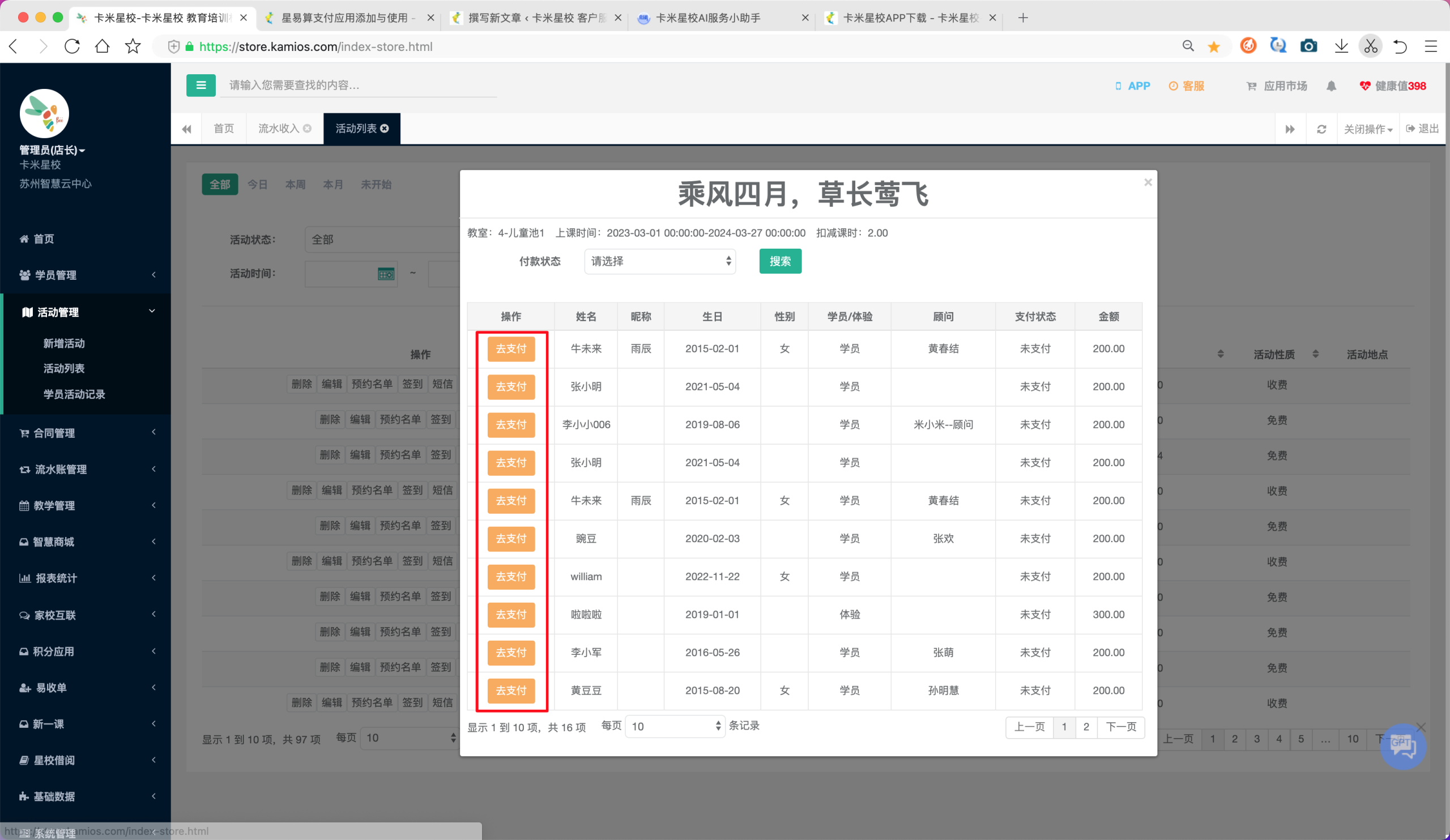Open the browser hamburger menu
The height and width of the screenshot is (840, 1450).
pyautogui.click(x=1431, y=46)
